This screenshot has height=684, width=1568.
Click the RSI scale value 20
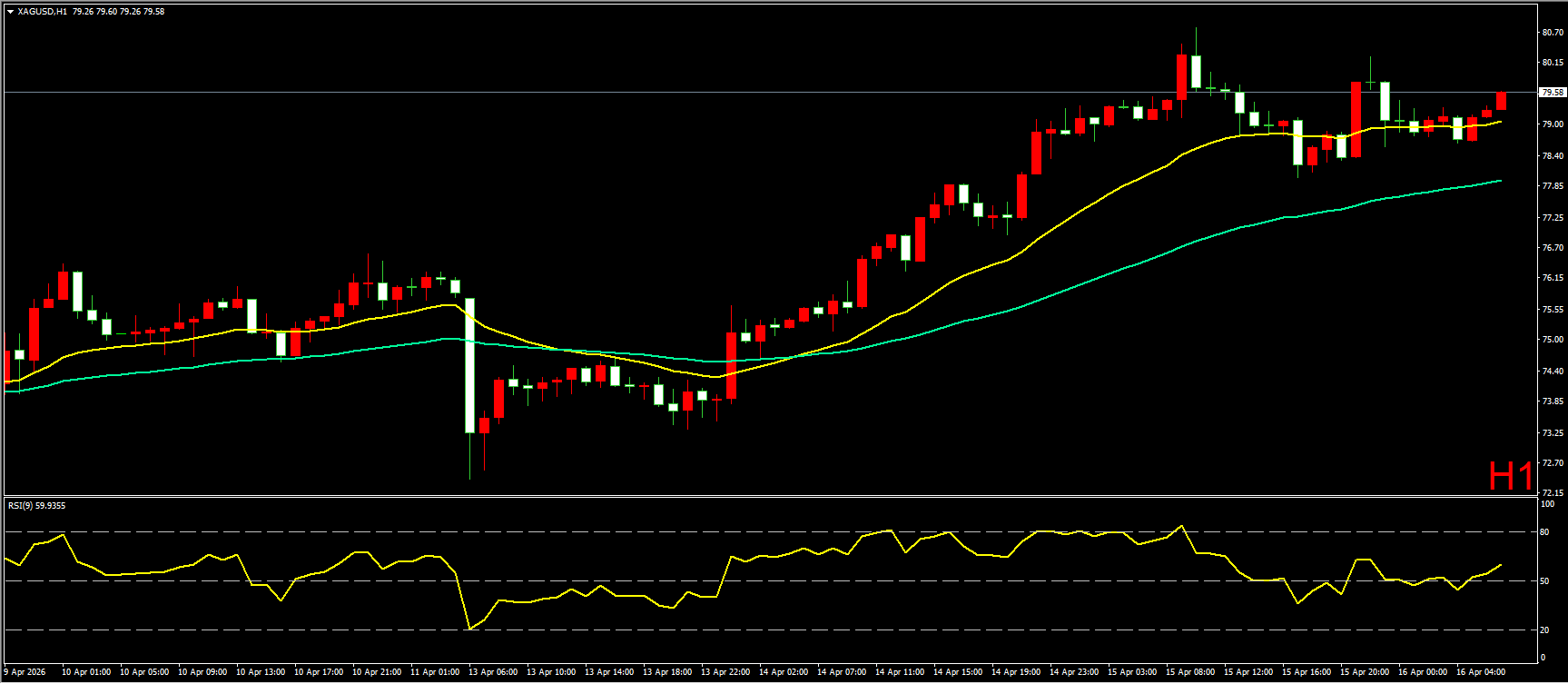pyautogui.click(x=1544, y=629)
